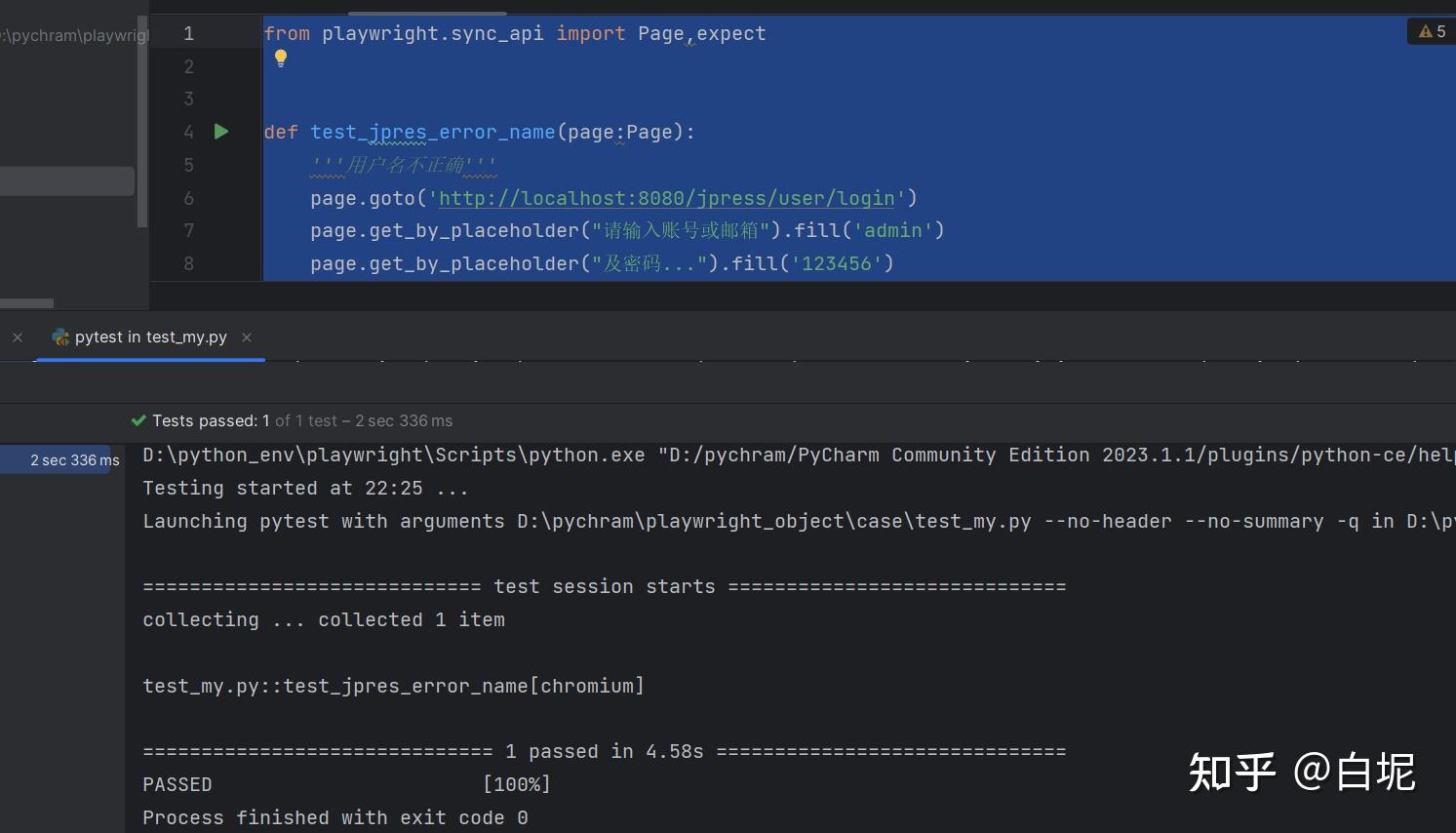Click the pytest icon on the run tab
The width and height of the screenshot is (1456, 833).
pos(60,337)
